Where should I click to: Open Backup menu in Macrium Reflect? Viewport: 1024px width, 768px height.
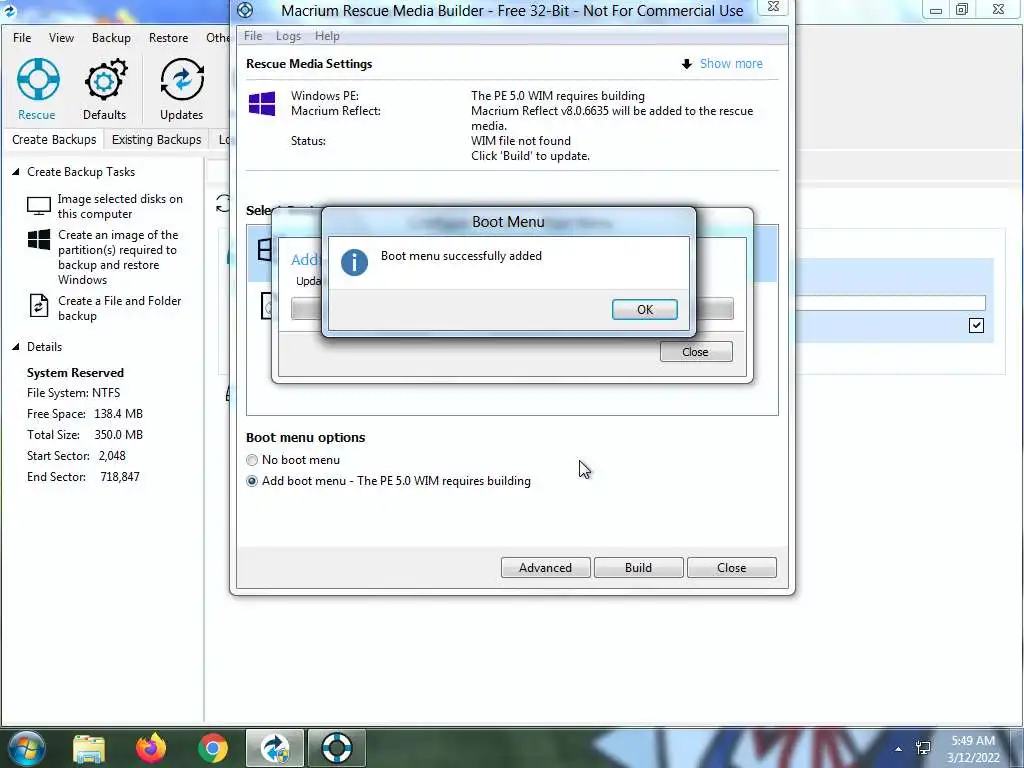pyautogui.click(x=111, y=38)
